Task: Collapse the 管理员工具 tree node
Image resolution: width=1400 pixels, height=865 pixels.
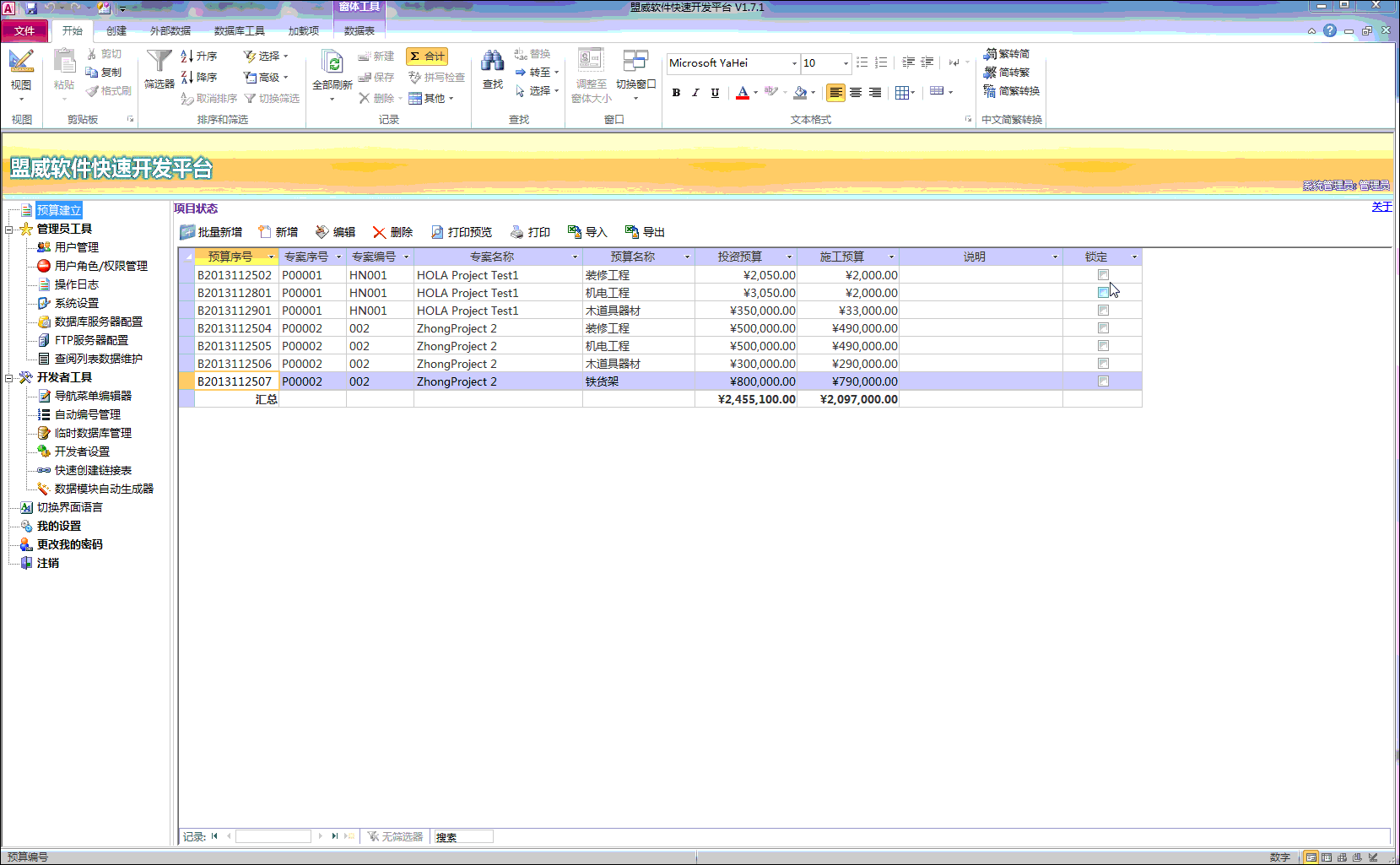Action: click(9, 229)
